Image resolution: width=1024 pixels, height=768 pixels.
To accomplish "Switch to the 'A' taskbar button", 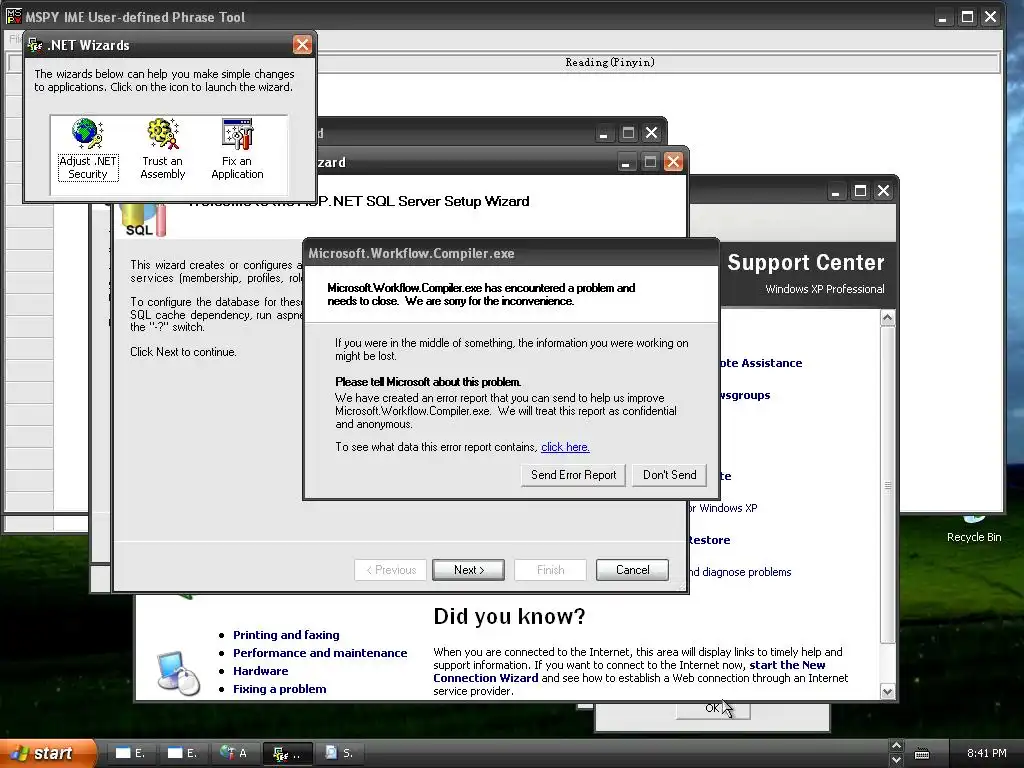I will 234,753.
